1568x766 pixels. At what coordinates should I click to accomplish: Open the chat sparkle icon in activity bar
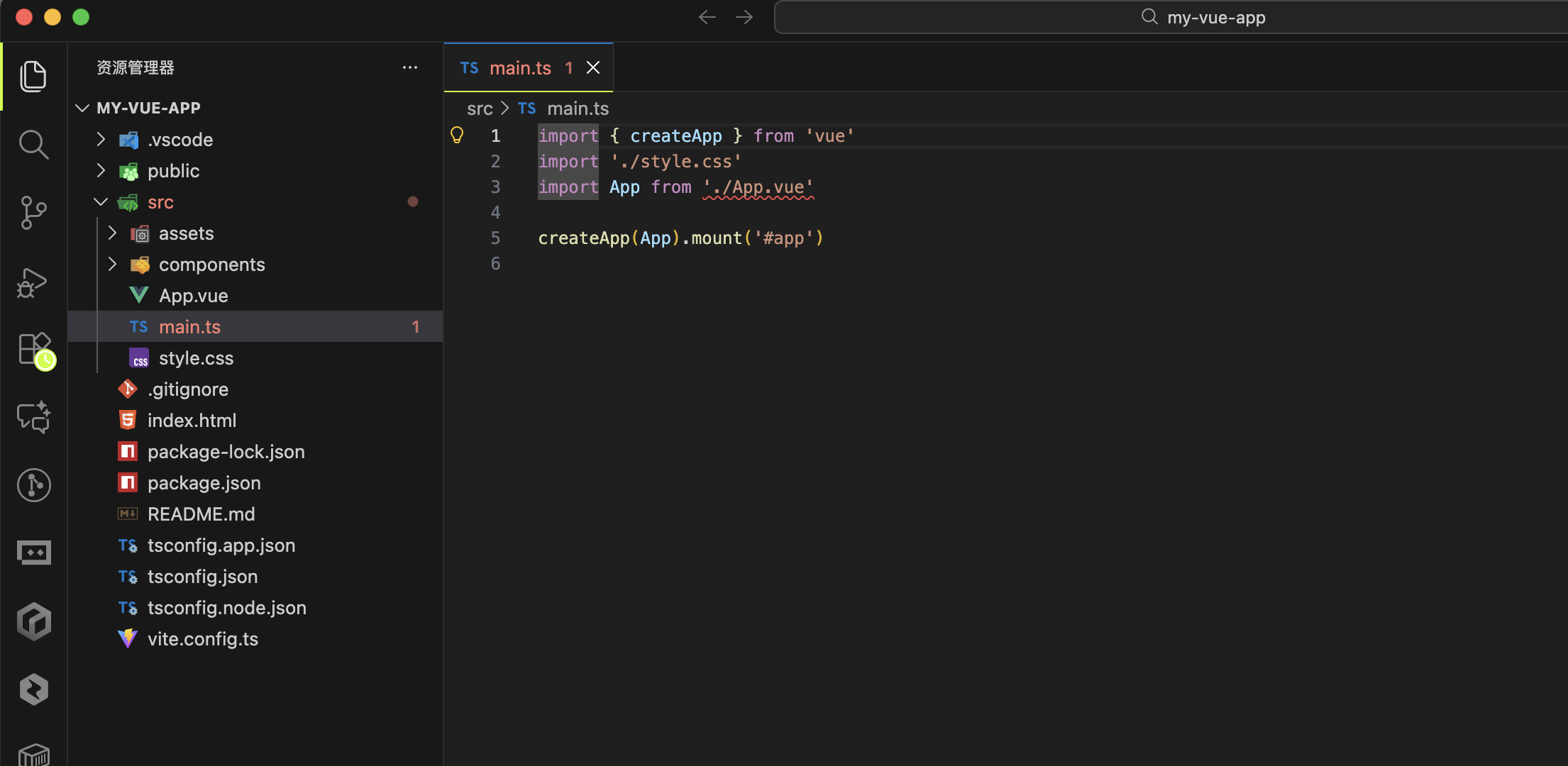tap(33, 417)
